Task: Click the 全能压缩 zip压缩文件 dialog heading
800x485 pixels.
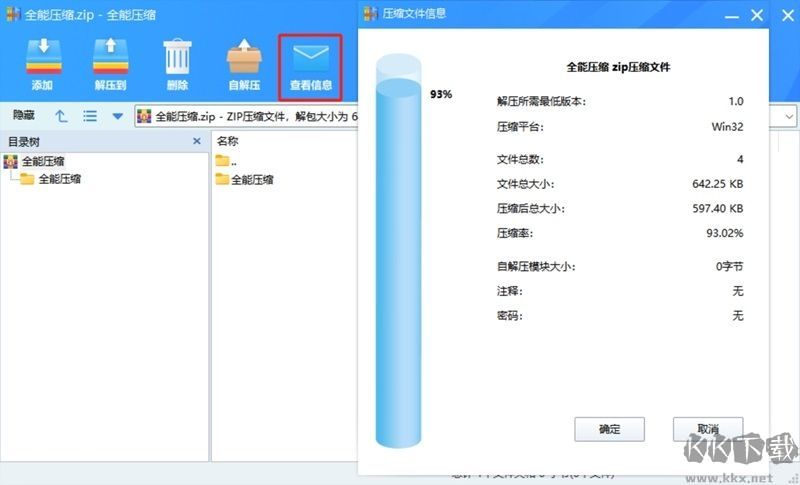Action: [618, 67]
